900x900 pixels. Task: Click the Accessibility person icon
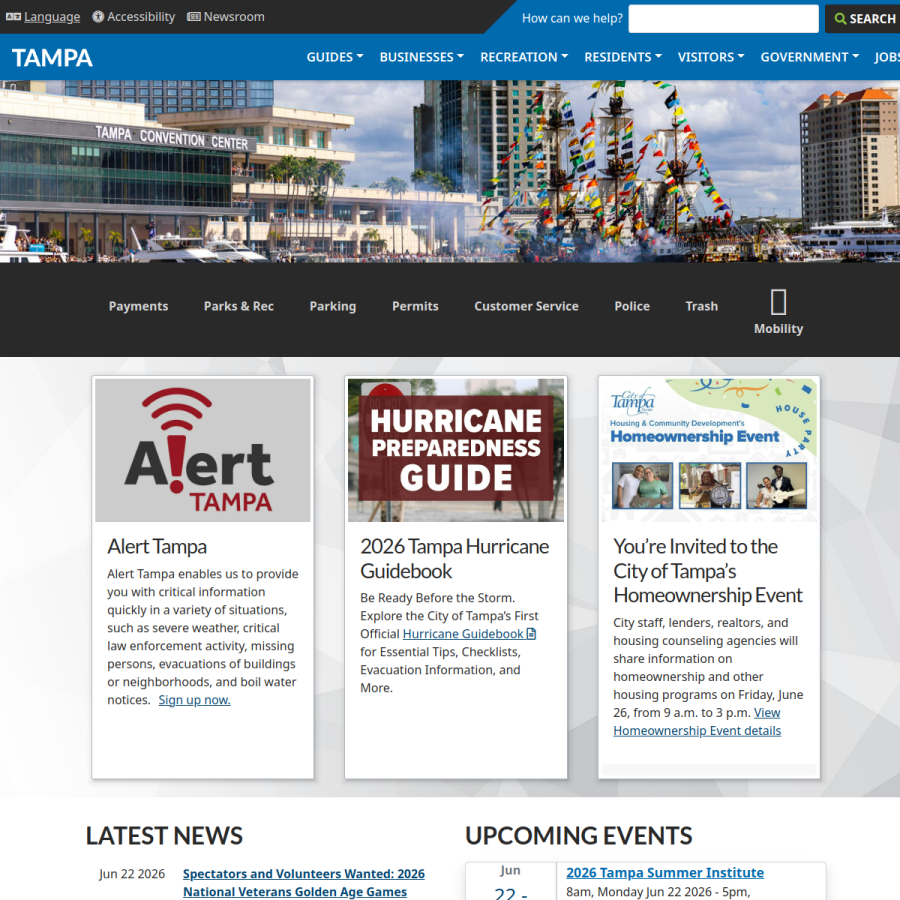coord(98,17)
